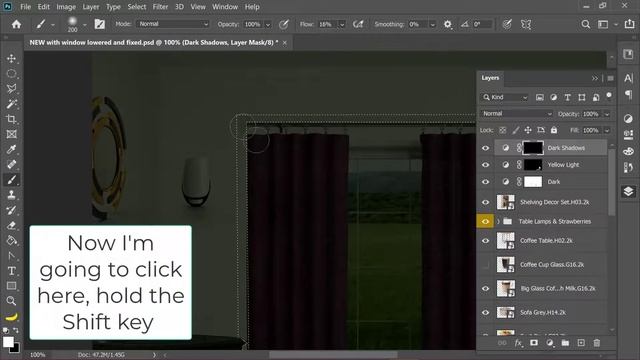Image resolution: width=640 pixels, height=360 pixels.
Task: Hide the Dark adjustment layer
Action: click(485, 182)
